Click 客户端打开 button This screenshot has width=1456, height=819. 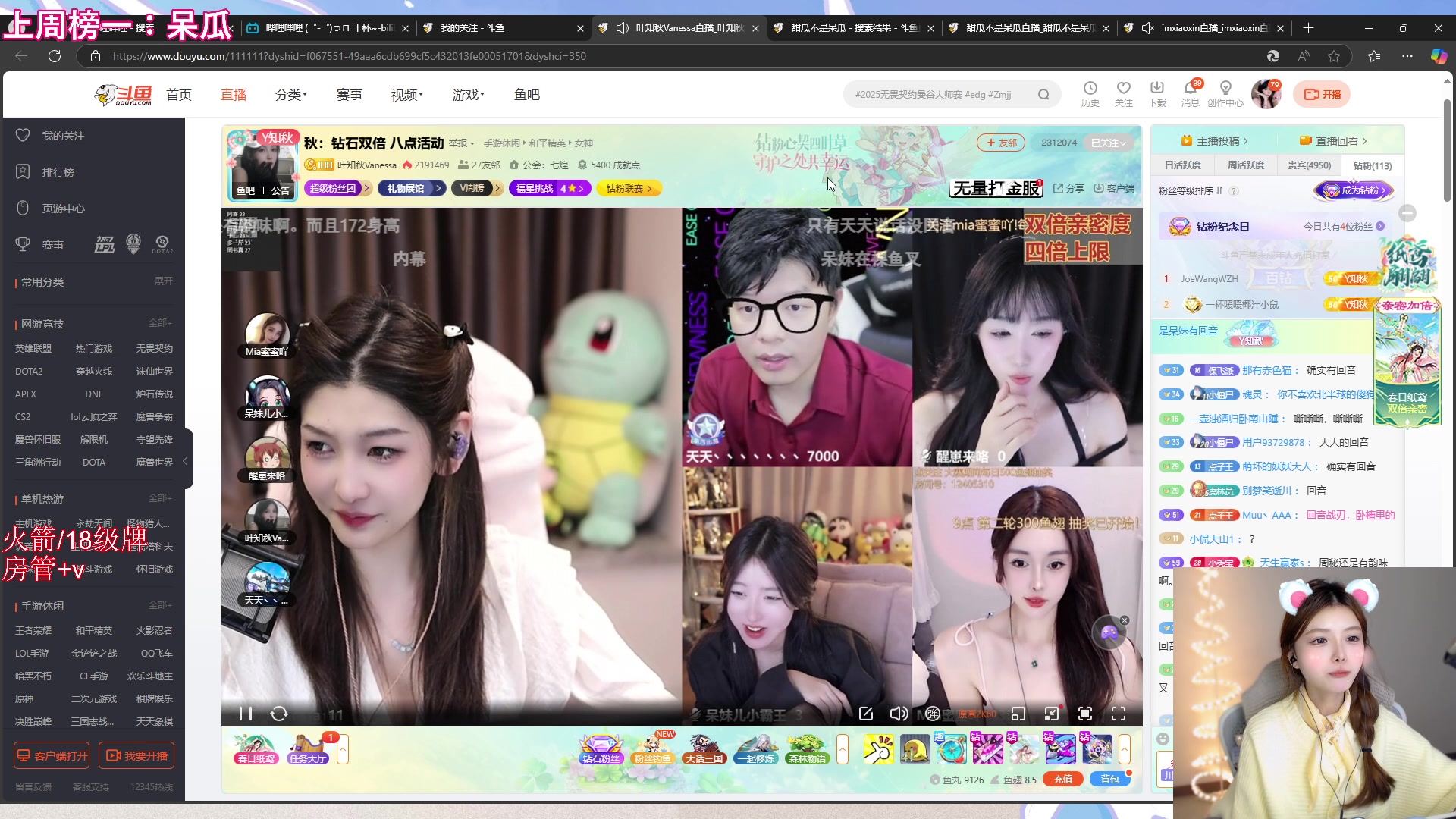pos(52,755)
